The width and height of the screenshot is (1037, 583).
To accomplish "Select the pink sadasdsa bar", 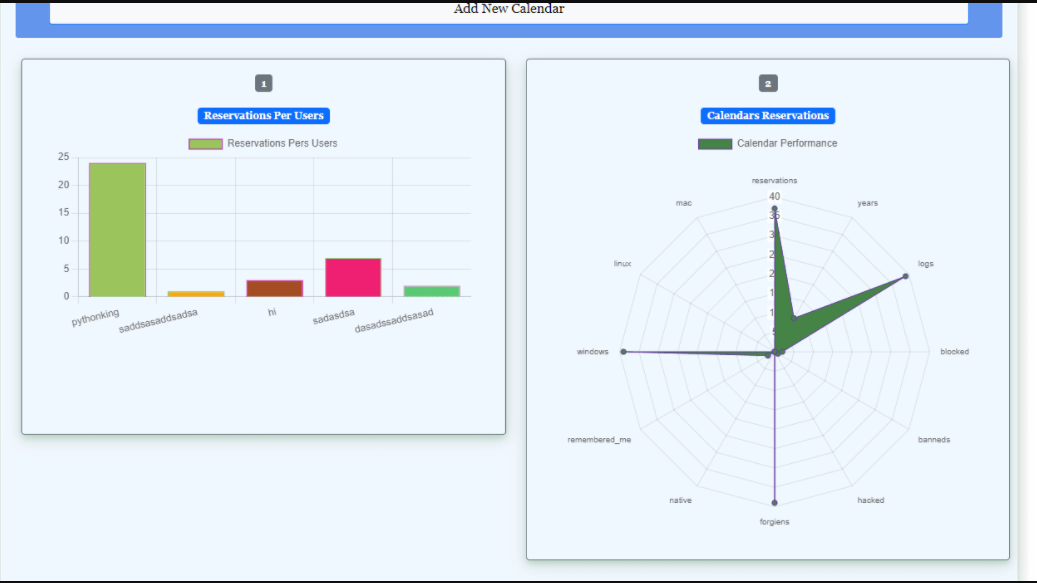I will pyautogui.click(x=353, y=278).
